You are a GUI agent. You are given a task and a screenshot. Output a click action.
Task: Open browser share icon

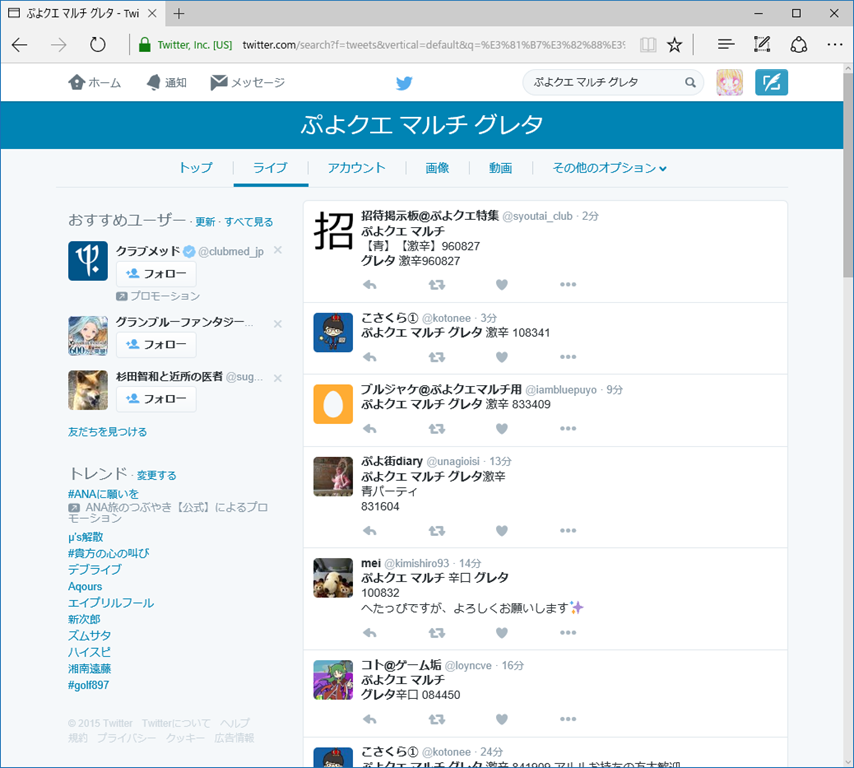798,45
